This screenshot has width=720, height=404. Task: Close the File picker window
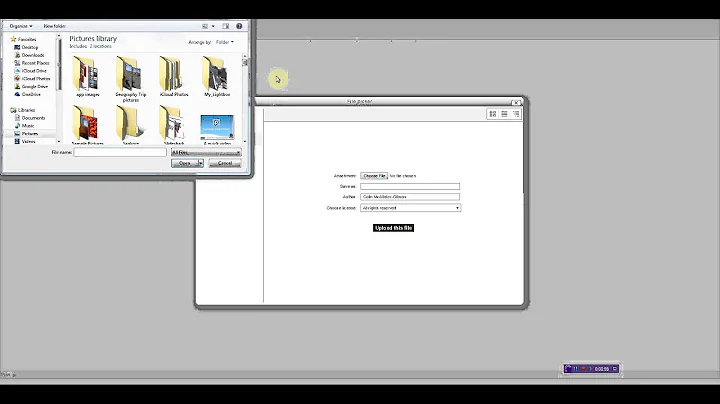516,102
